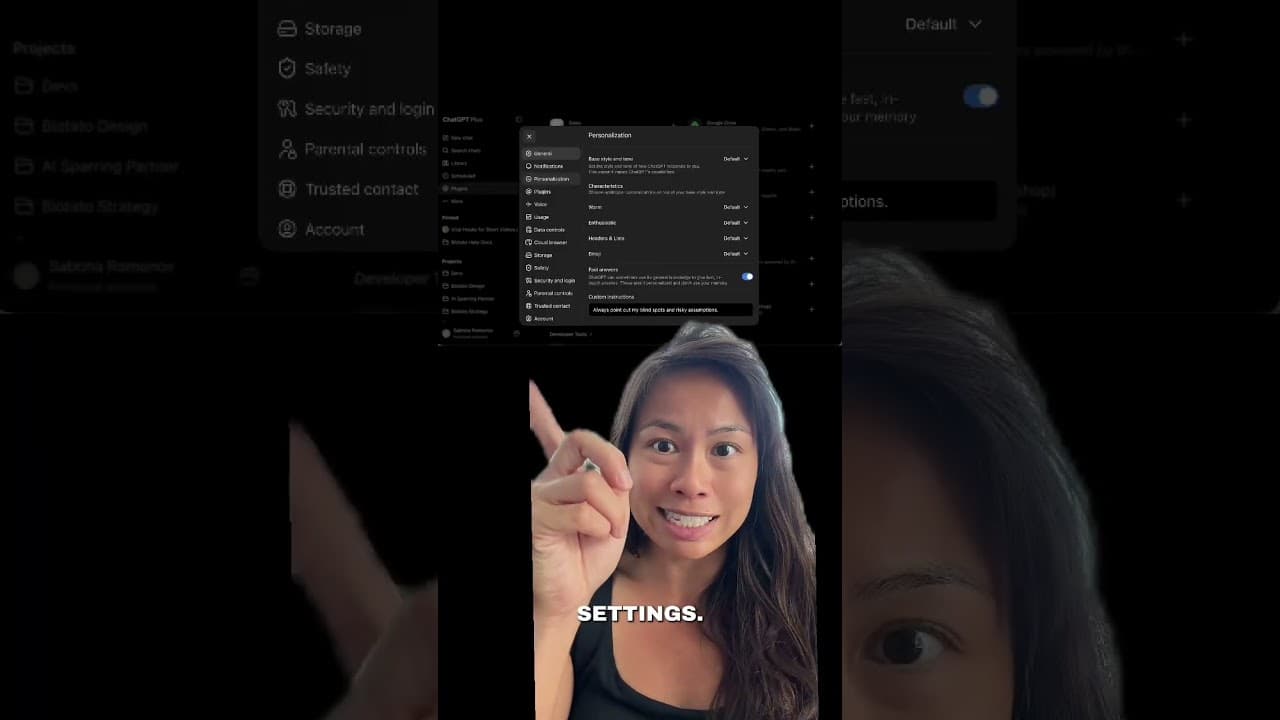This screenshot has width=1280, height=720.
Task: Open the Voice settings section
Action: tap(551, 204)
